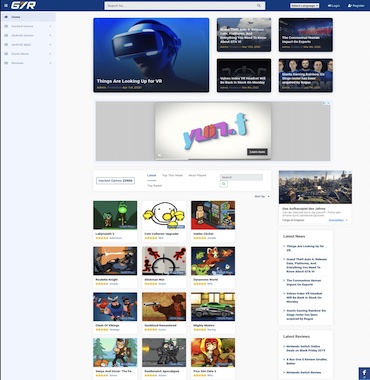The height and width of the screenshot is (380, 370).
Task: Click the top search input field
Action: pos(181,6)
